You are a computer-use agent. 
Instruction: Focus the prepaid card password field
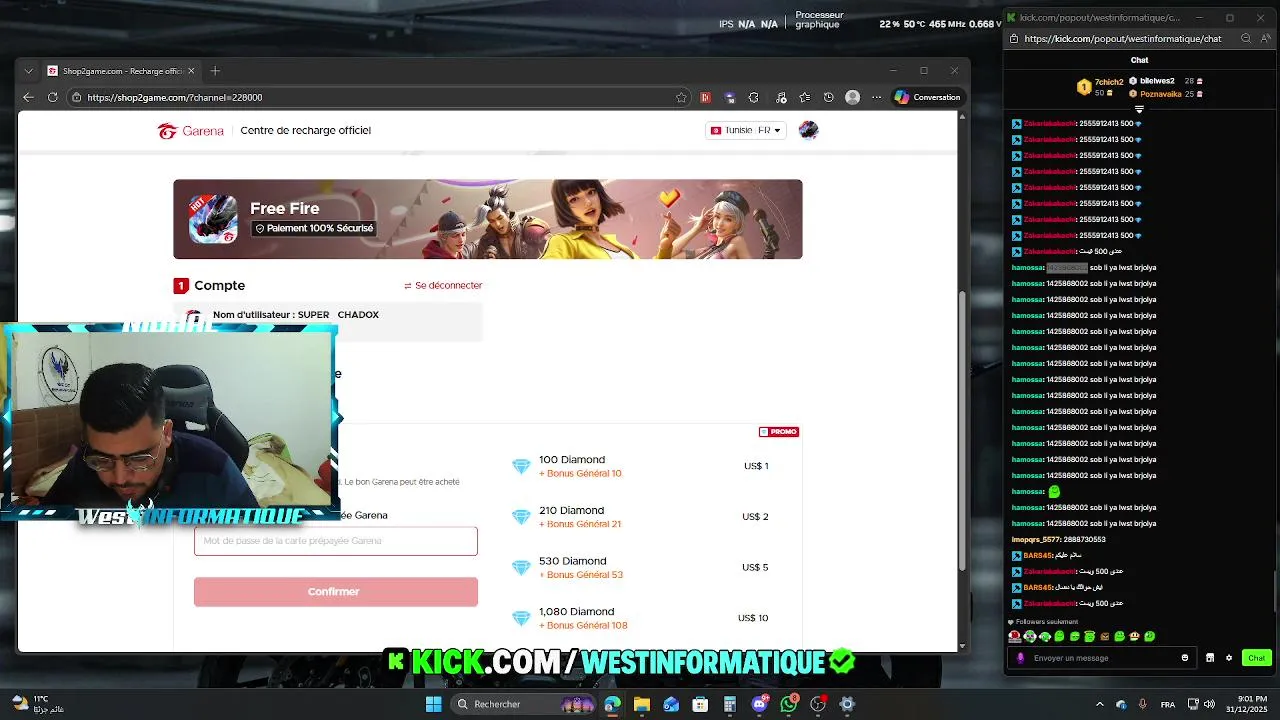[336, 541]
